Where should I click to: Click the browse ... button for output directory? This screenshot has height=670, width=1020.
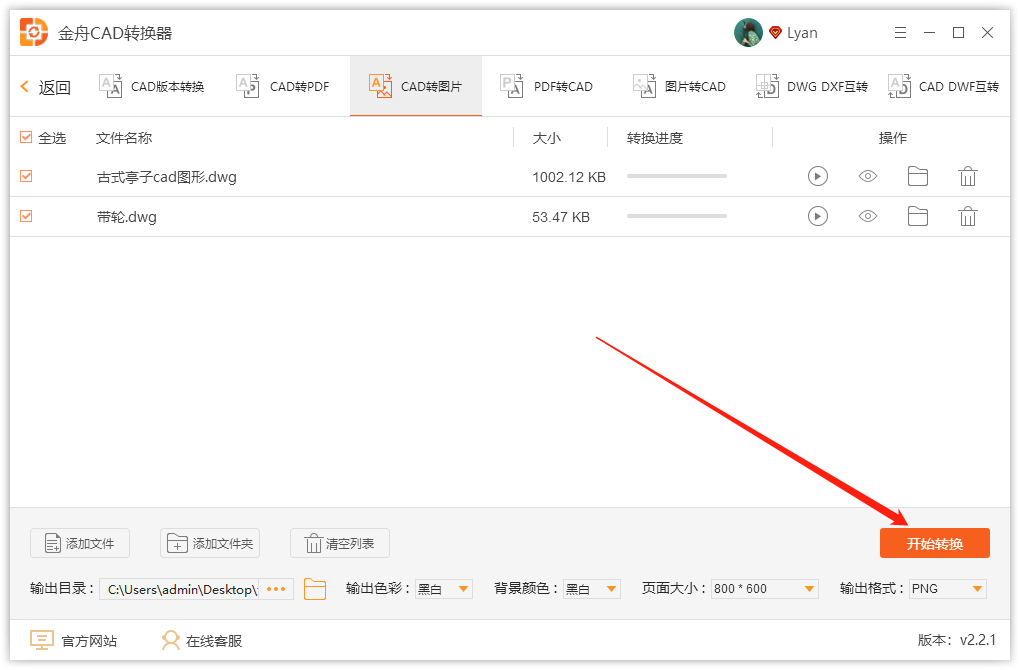tap(276, 589)
